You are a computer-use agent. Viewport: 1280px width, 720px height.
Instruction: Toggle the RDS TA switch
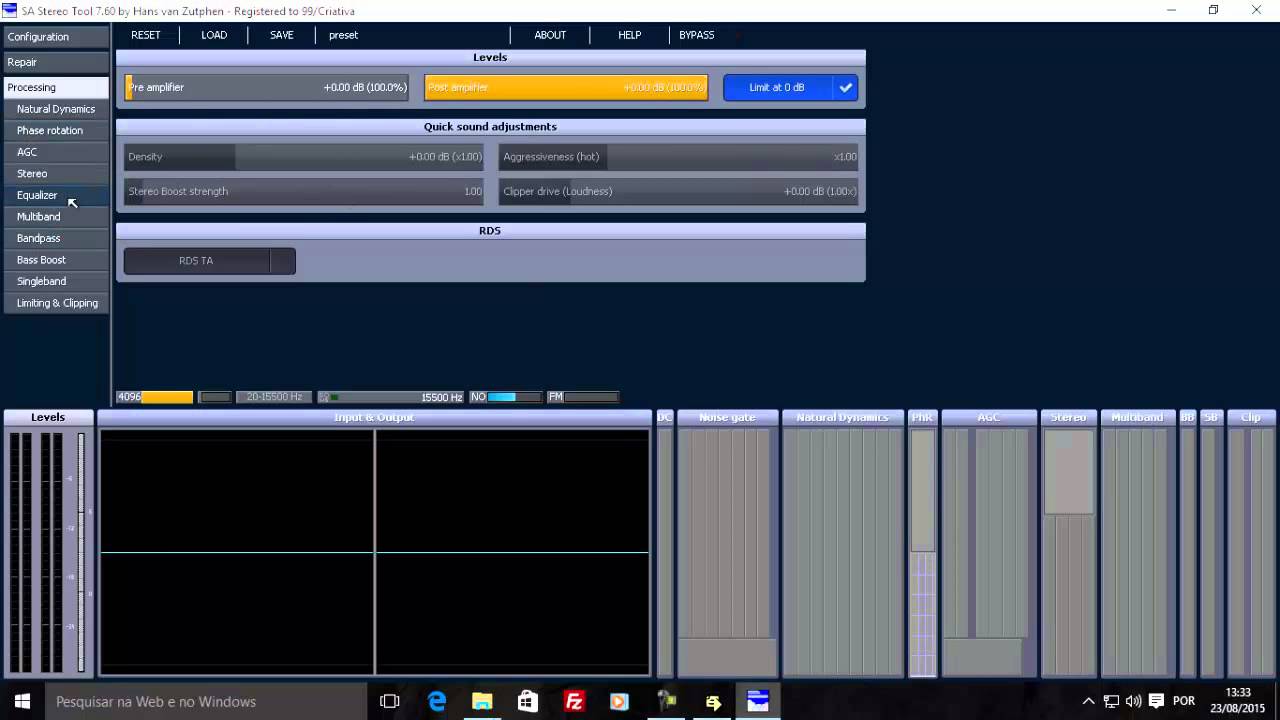[209, 261]
